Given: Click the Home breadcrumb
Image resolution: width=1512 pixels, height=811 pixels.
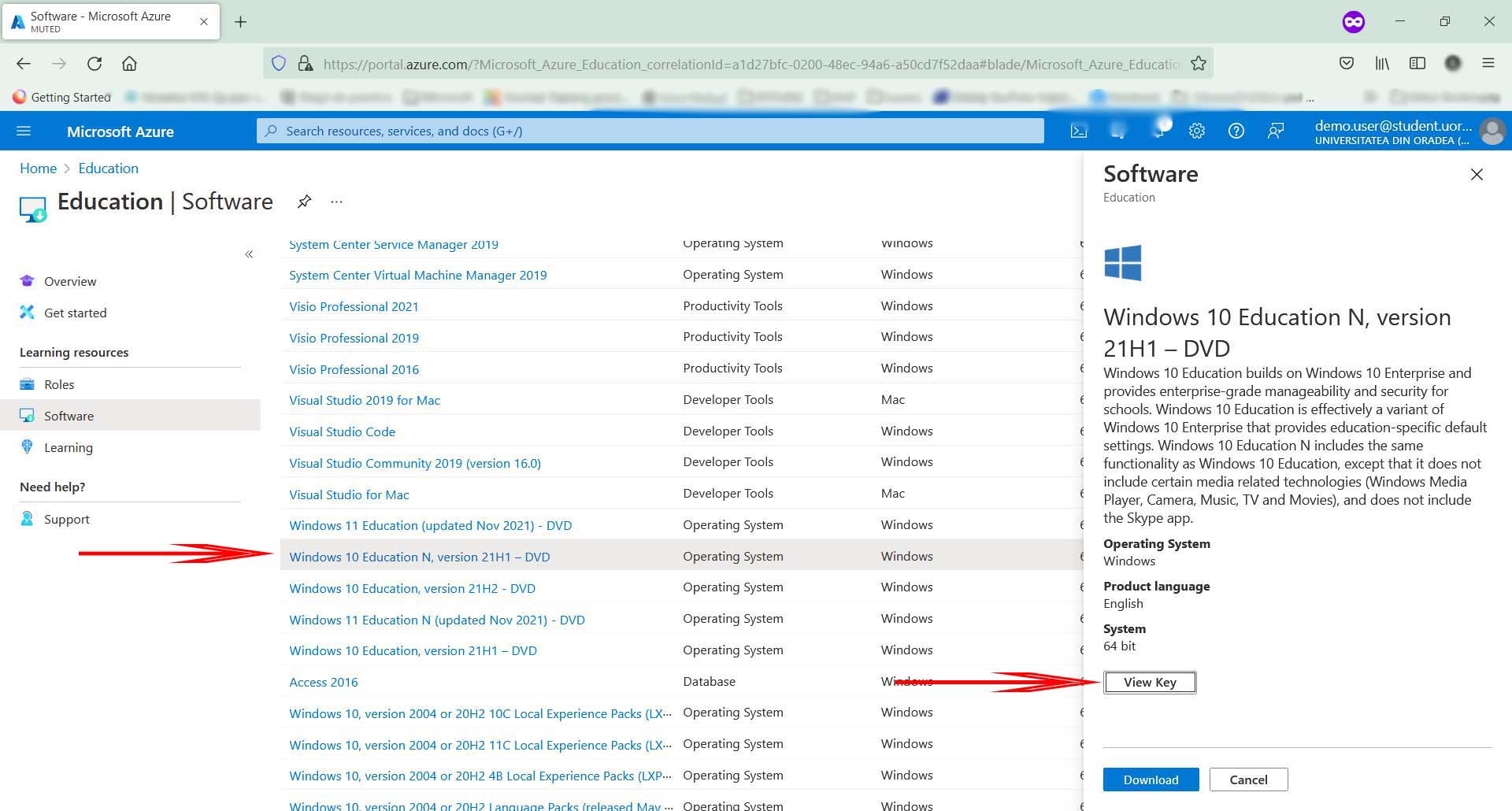Looking at the screenshot, I should point(38,168).
